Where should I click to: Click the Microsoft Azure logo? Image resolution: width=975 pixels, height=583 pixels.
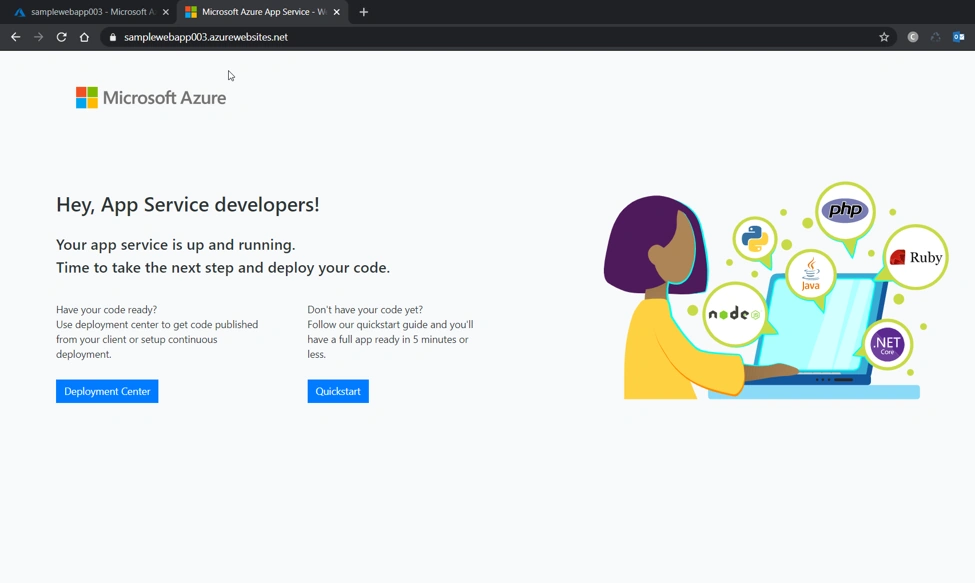[x=150, y=98]
